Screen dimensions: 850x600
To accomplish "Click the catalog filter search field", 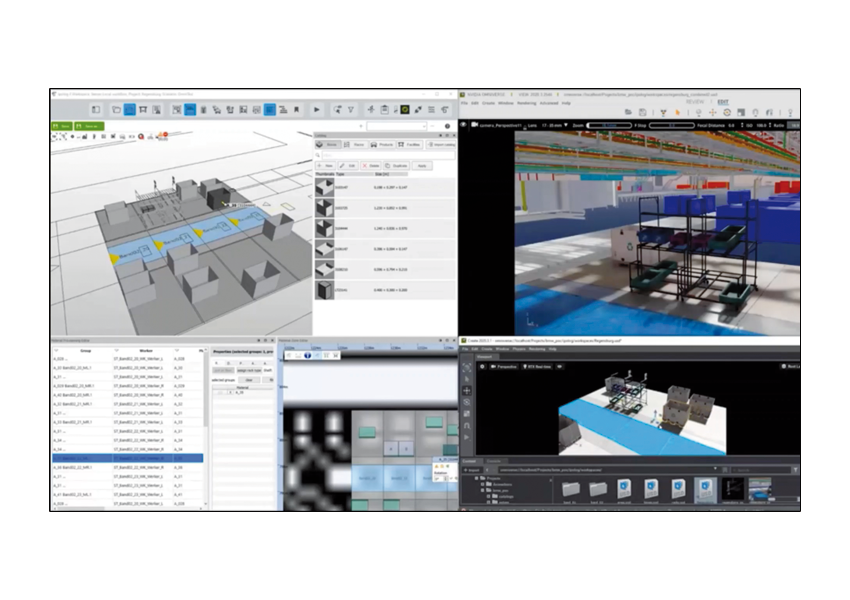I will coord(388,155).
